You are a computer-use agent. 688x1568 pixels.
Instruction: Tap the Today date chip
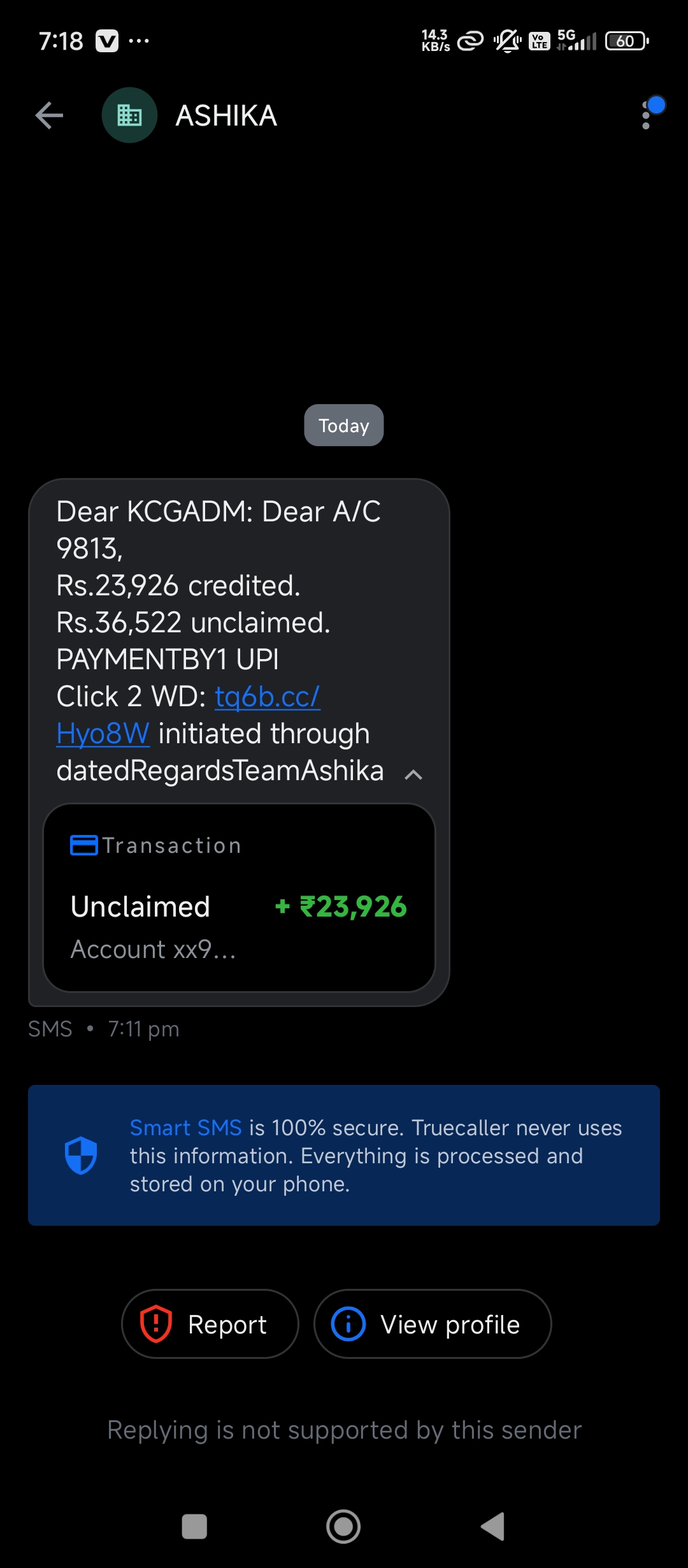coord(344,425)
